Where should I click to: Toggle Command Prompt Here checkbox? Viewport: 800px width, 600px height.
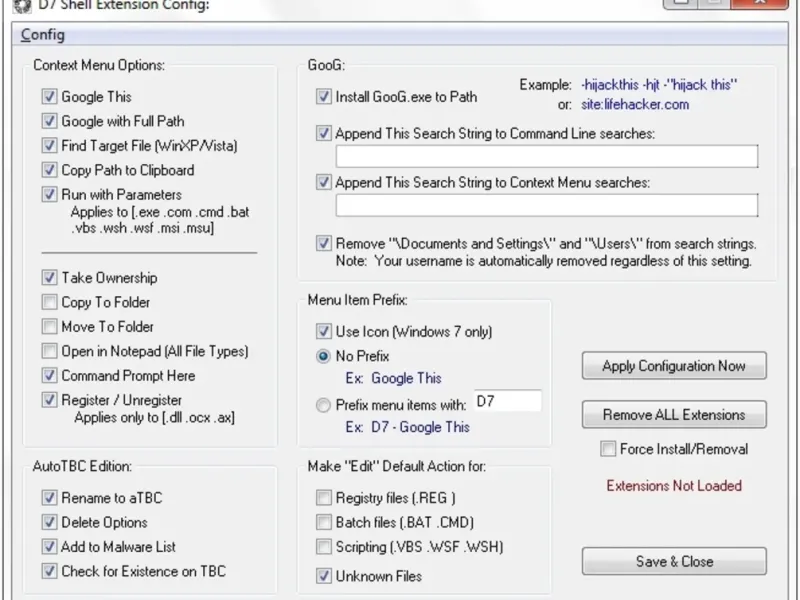[49, 376]
